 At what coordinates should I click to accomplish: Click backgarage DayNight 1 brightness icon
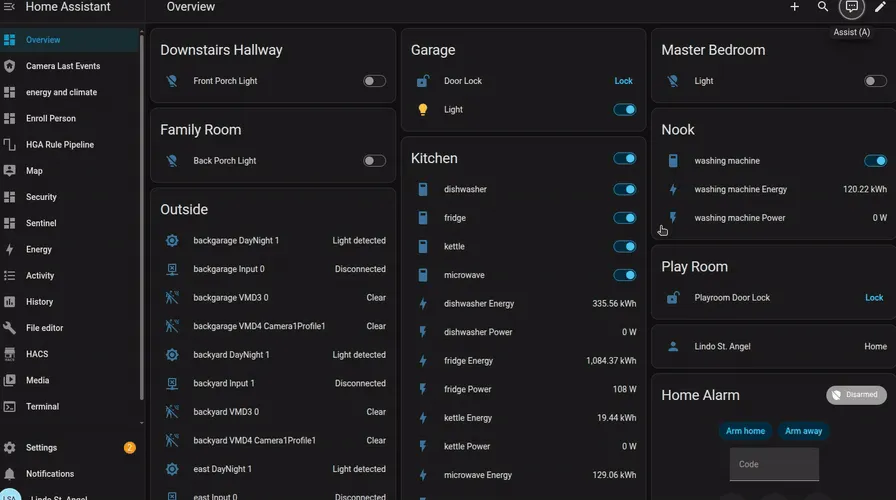tap(171, 241)
